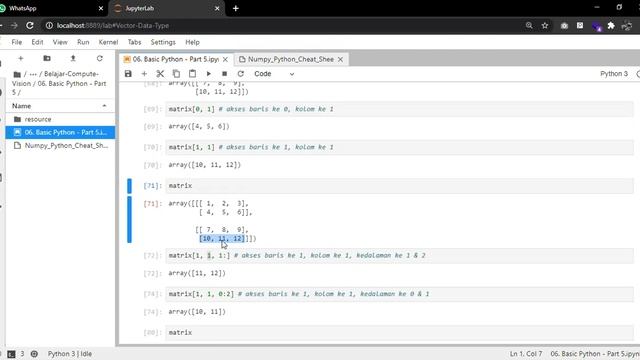Restart the kernel with the circular arrow icon

[x=240, y=74]
